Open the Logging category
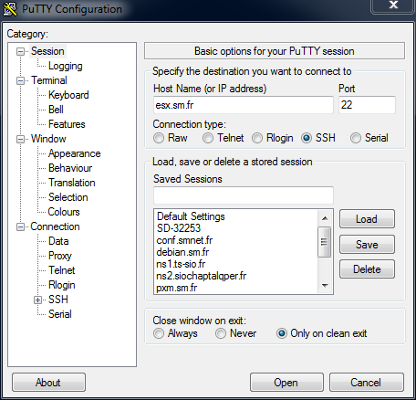Screen dimensions: 416x400 pyautogui.click(x=65, y=66)
